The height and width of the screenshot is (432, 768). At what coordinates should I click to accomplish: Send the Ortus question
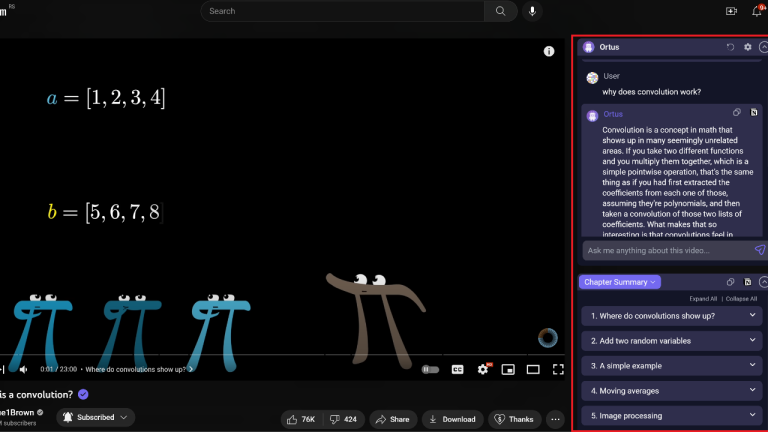click(760, 250)
